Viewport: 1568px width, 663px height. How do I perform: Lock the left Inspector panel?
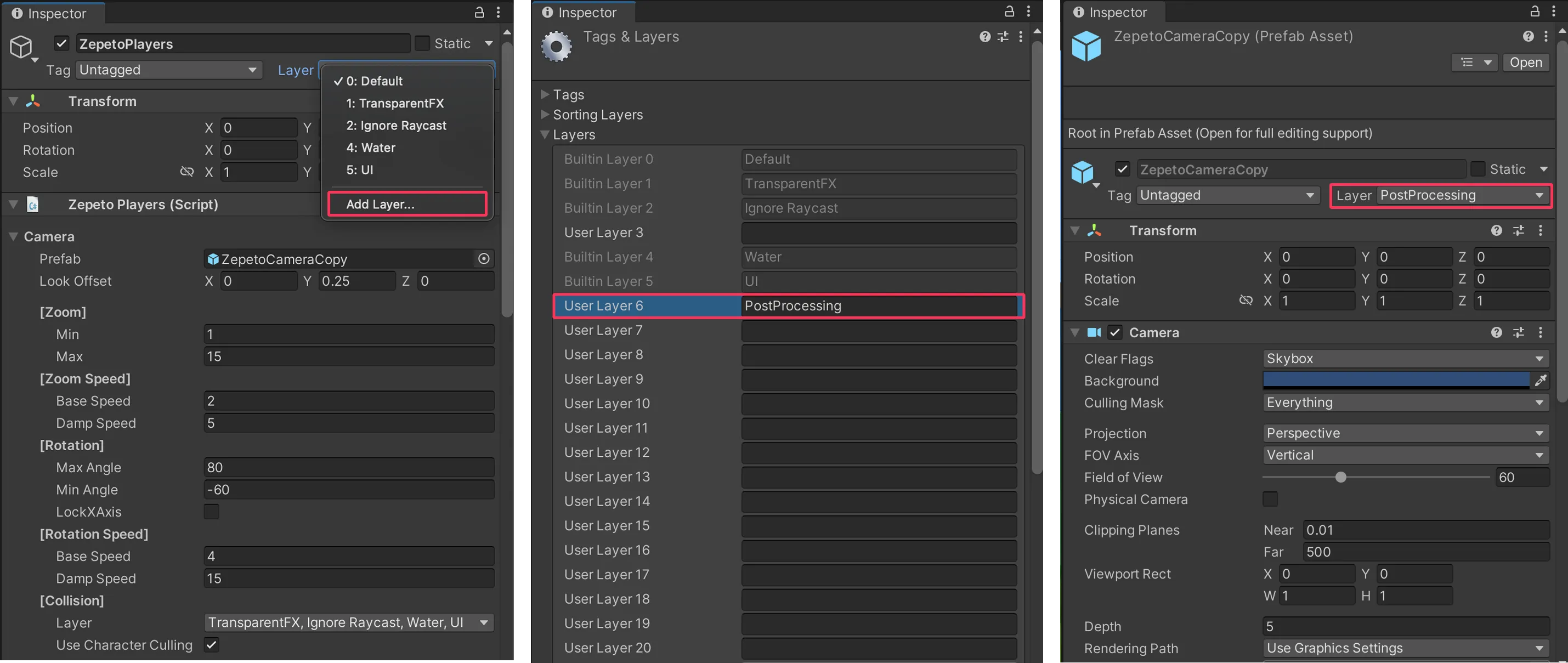click(x=479, y=12)
